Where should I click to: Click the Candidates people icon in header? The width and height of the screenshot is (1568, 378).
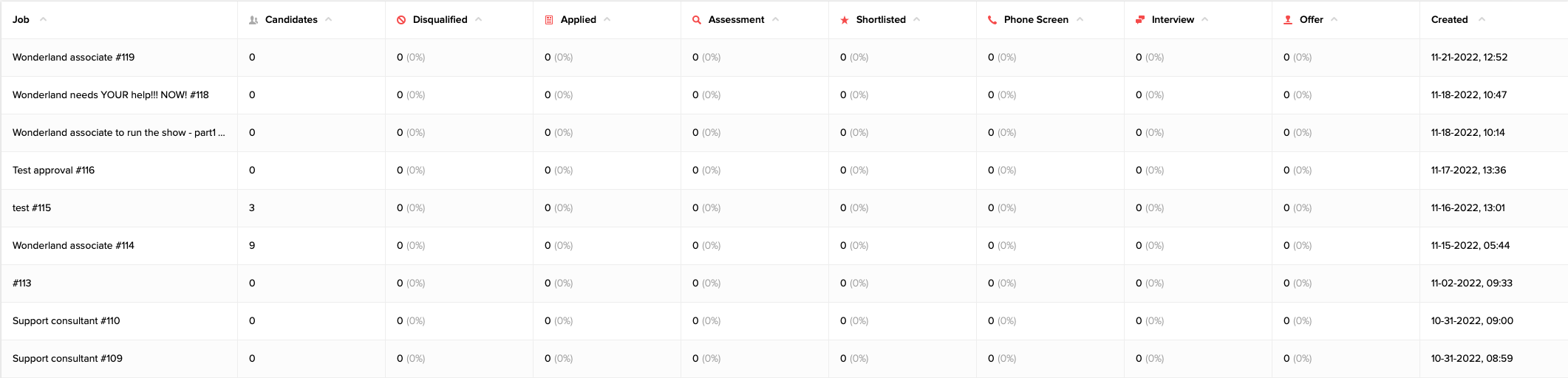tap(253, 20)
